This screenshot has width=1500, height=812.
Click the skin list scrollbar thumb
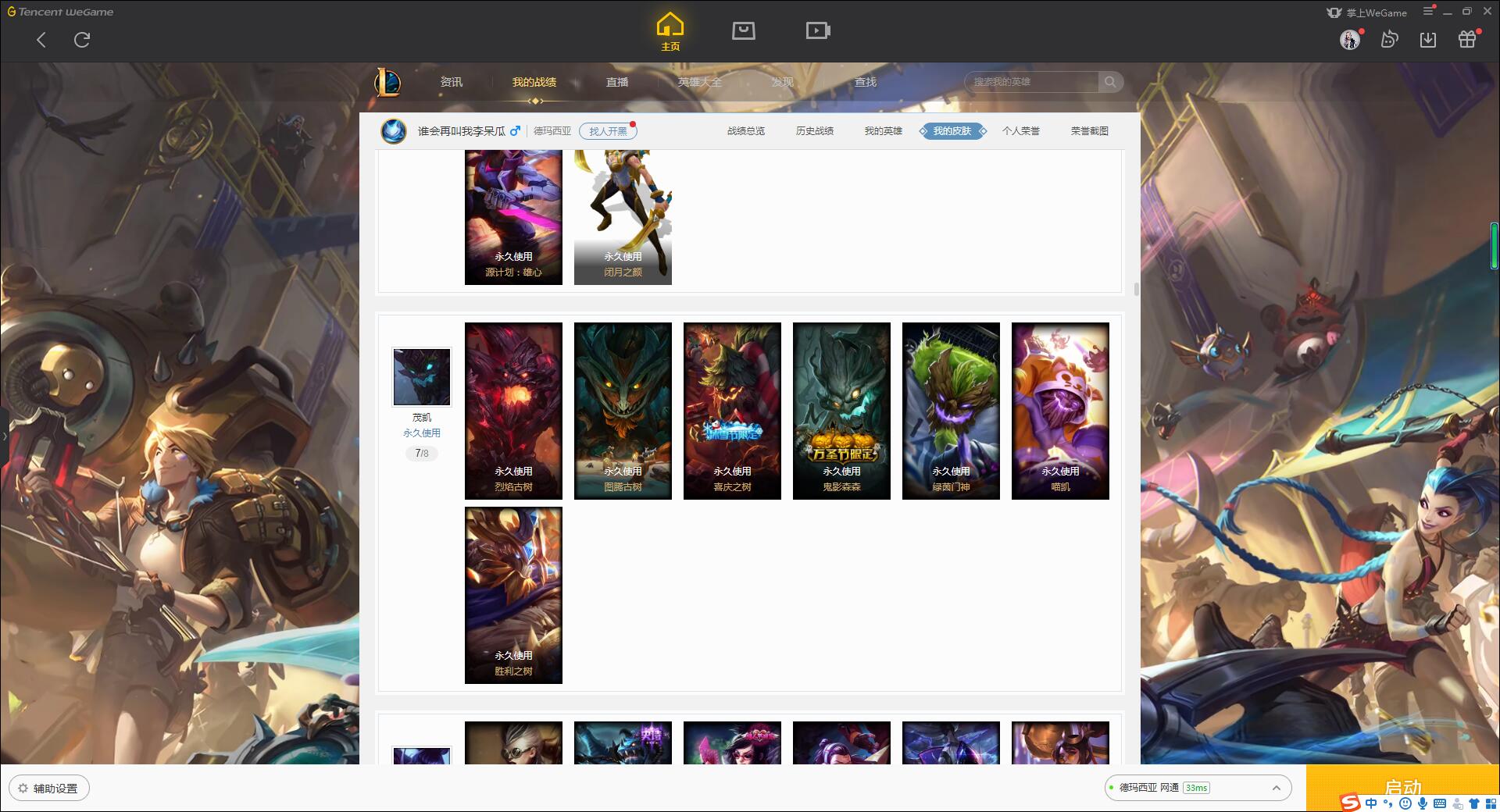pyautogui.click(x=1136, y=290)
